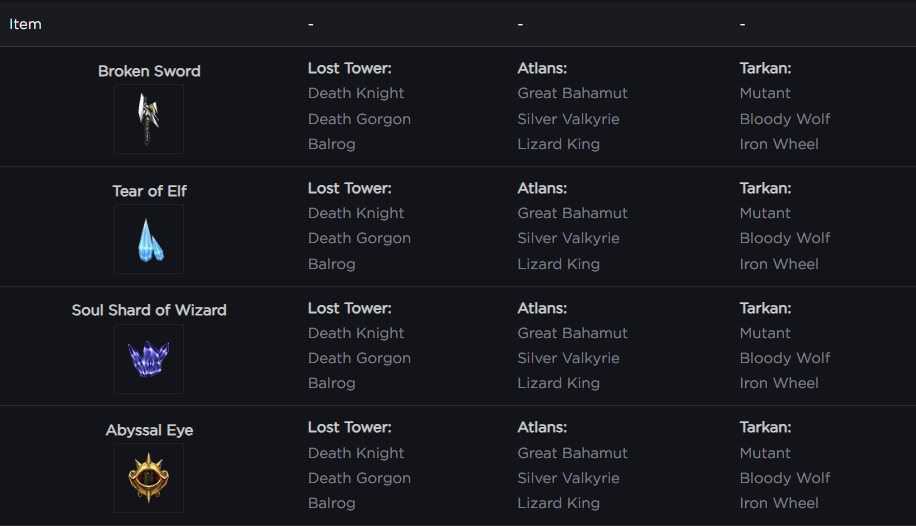Open Mutant in the Tear of Elf row
Image resolution: width=916 pixels, height=526 pixels.
pyautogui.click(x=765, y=213)
